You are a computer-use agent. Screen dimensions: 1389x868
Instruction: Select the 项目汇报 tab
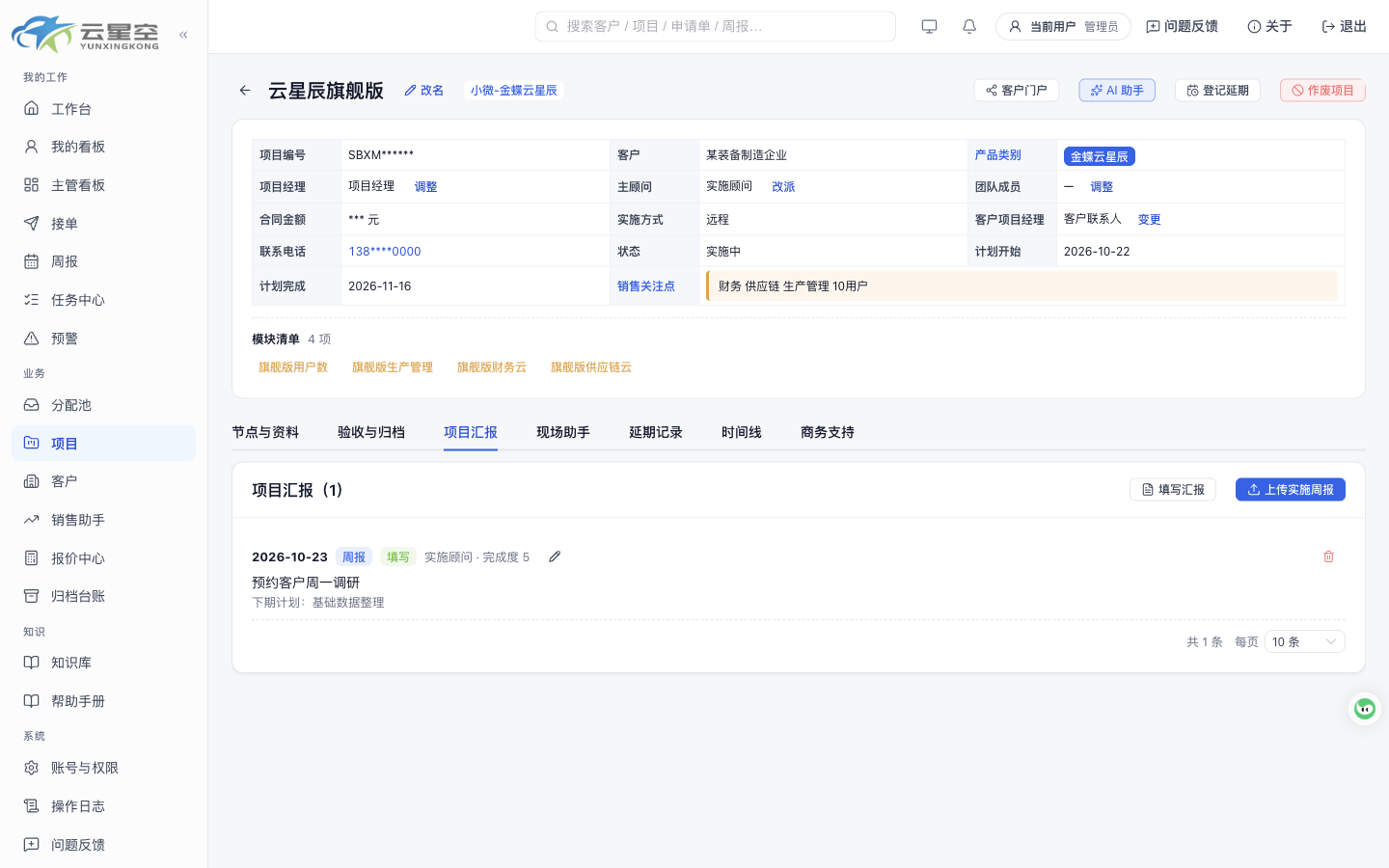(x=471, y=432)
